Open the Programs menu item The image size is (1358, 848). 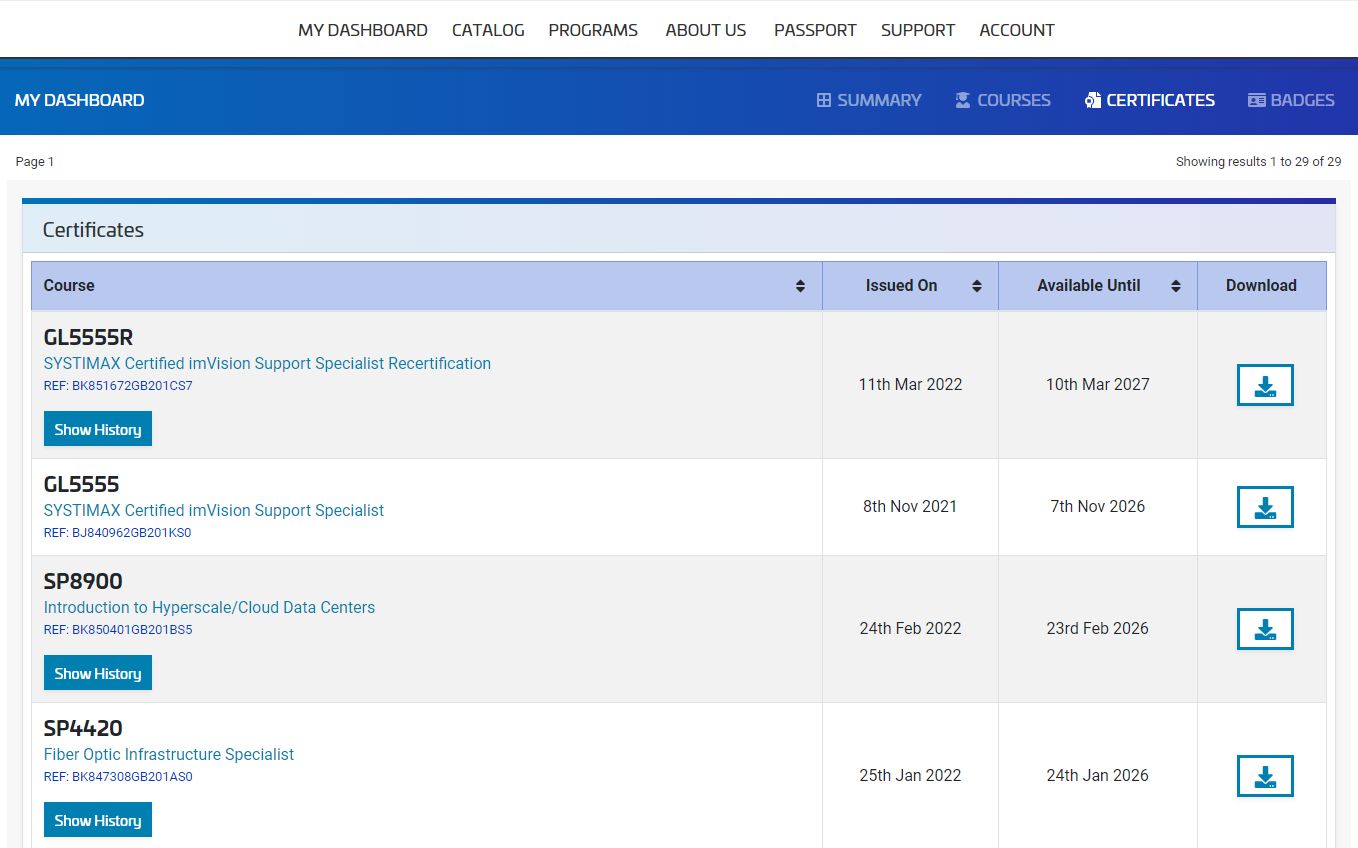[x=593, y=30]
